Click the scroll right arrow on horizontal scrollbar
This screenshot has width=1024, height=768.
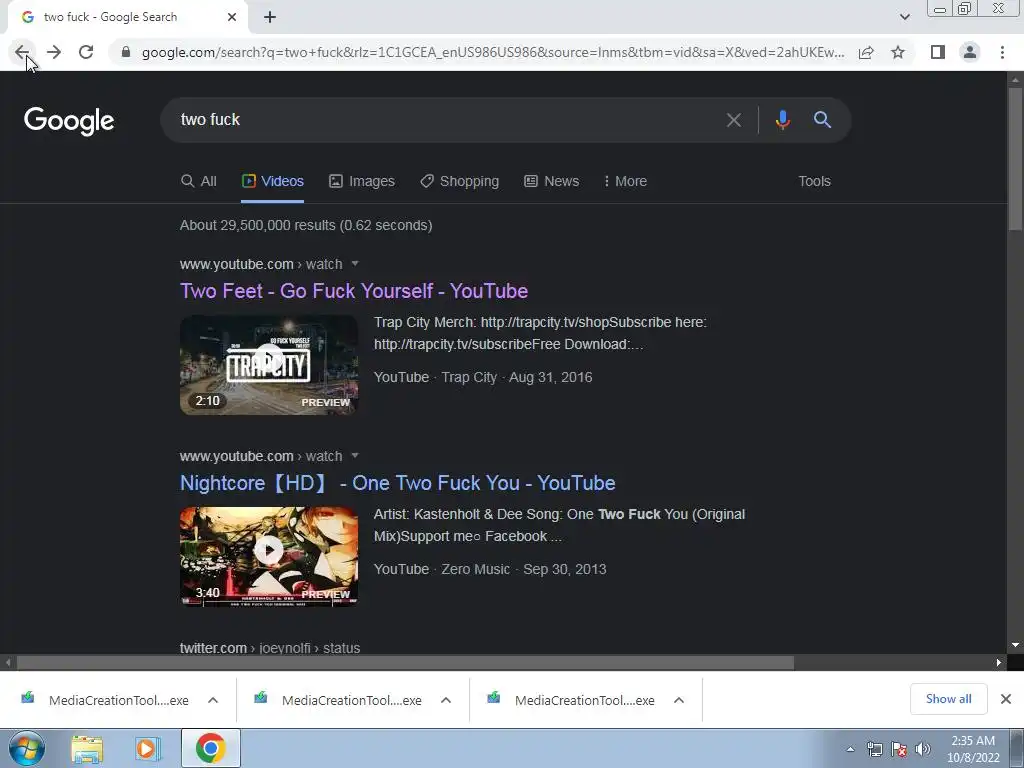tap(999, 663)
